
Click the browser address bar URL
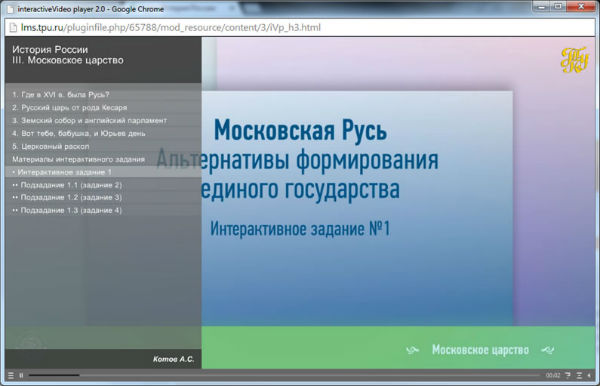171,28
